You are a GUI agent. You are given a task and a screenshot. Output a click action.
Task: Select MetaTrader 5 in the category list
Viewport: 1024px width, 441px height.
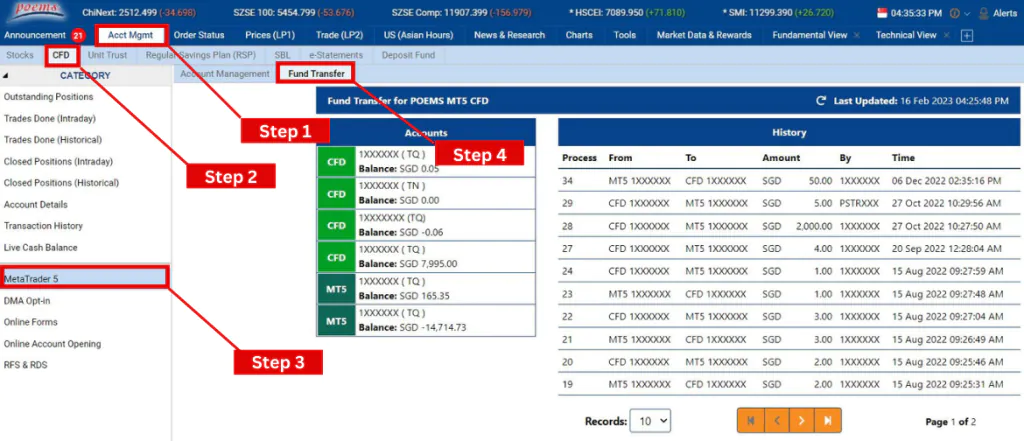point(85,277)
